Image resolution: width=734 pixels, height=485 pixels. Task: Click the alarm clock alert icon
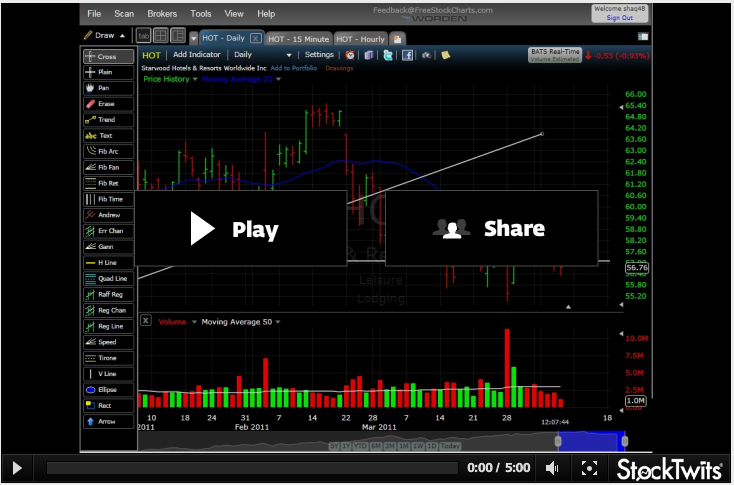click(x=350, y=55)
